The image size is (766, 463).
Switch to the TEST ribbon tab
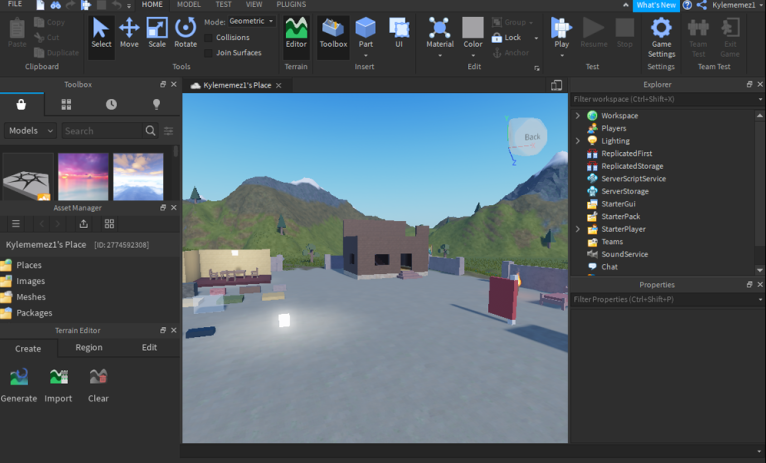(x=223, y=4)
